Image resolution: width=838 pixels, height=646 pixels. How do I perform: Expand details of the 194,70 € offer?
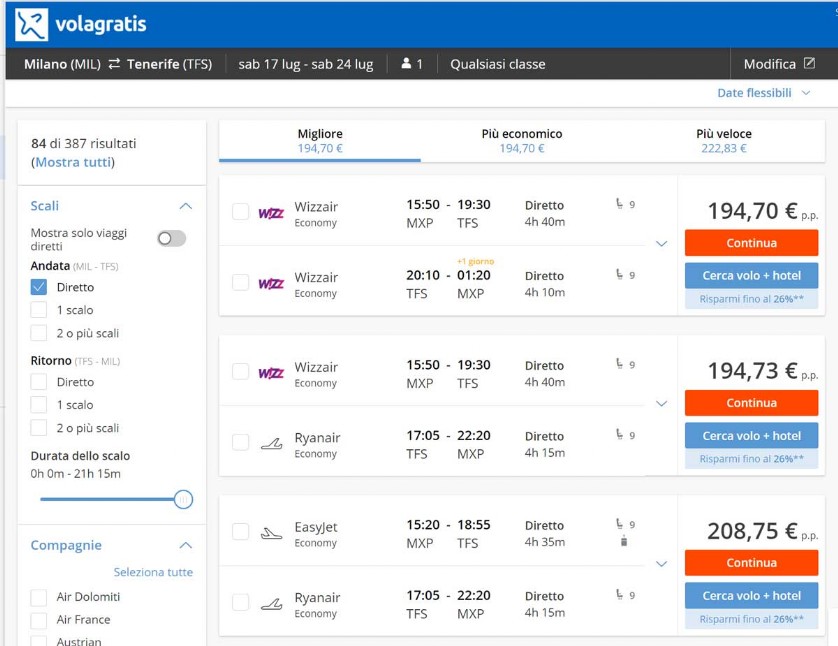tap(662, 244)
